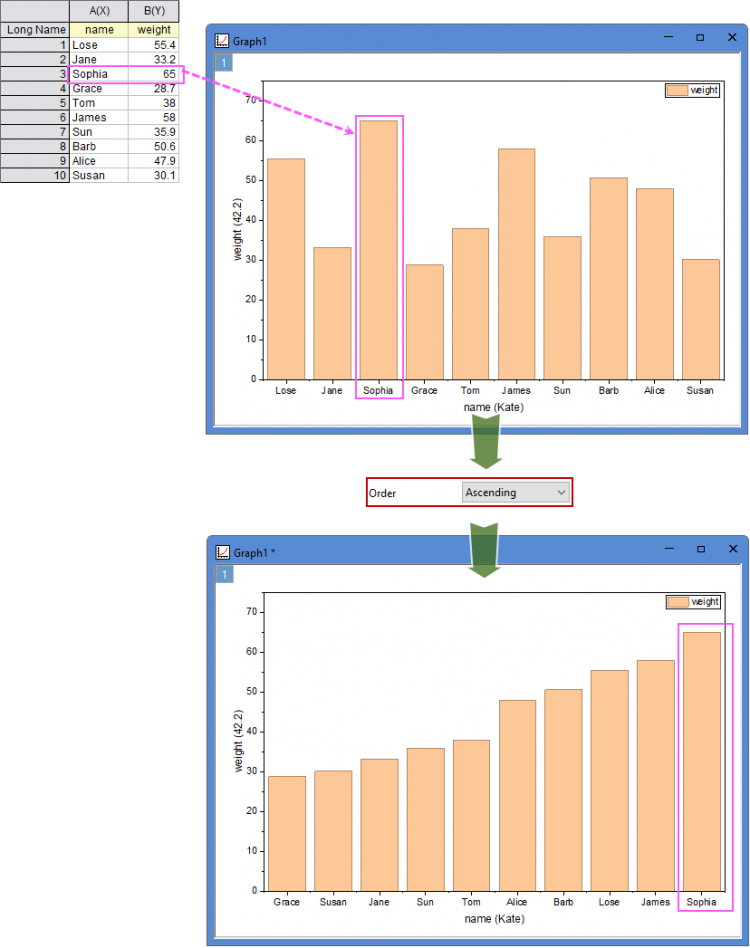
Task: Click the weight legend swatch in top graph
Action: coord(677,90)
